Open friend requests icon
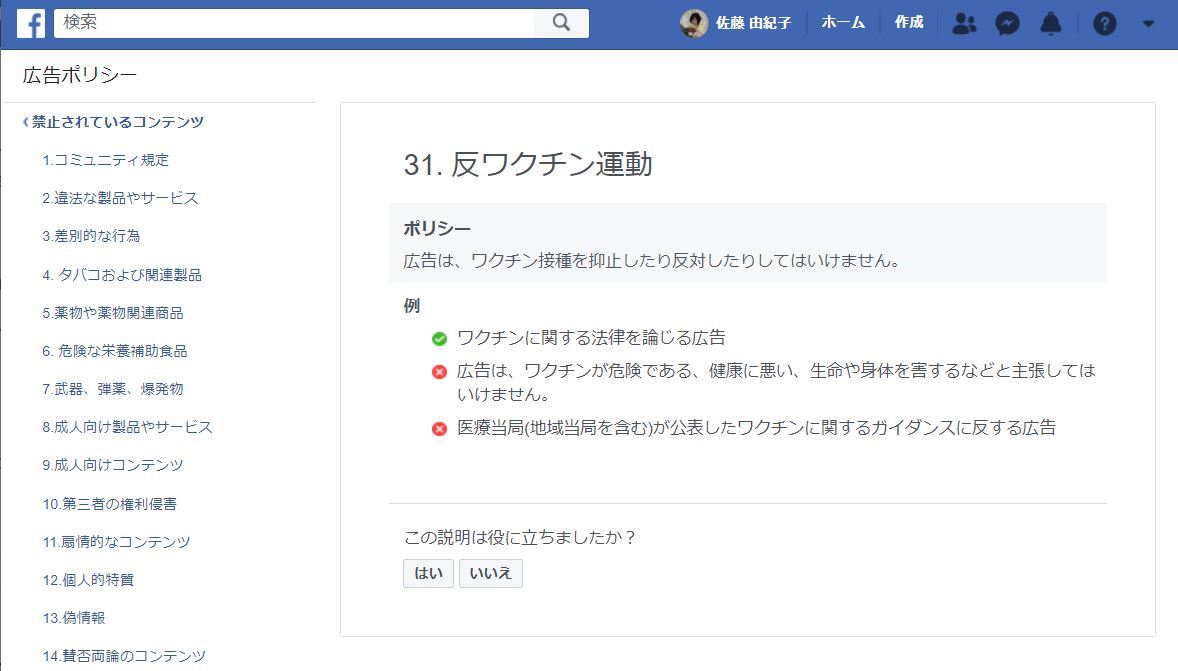The height and width of the screenshot is (671, 1178). coord(964,23)
